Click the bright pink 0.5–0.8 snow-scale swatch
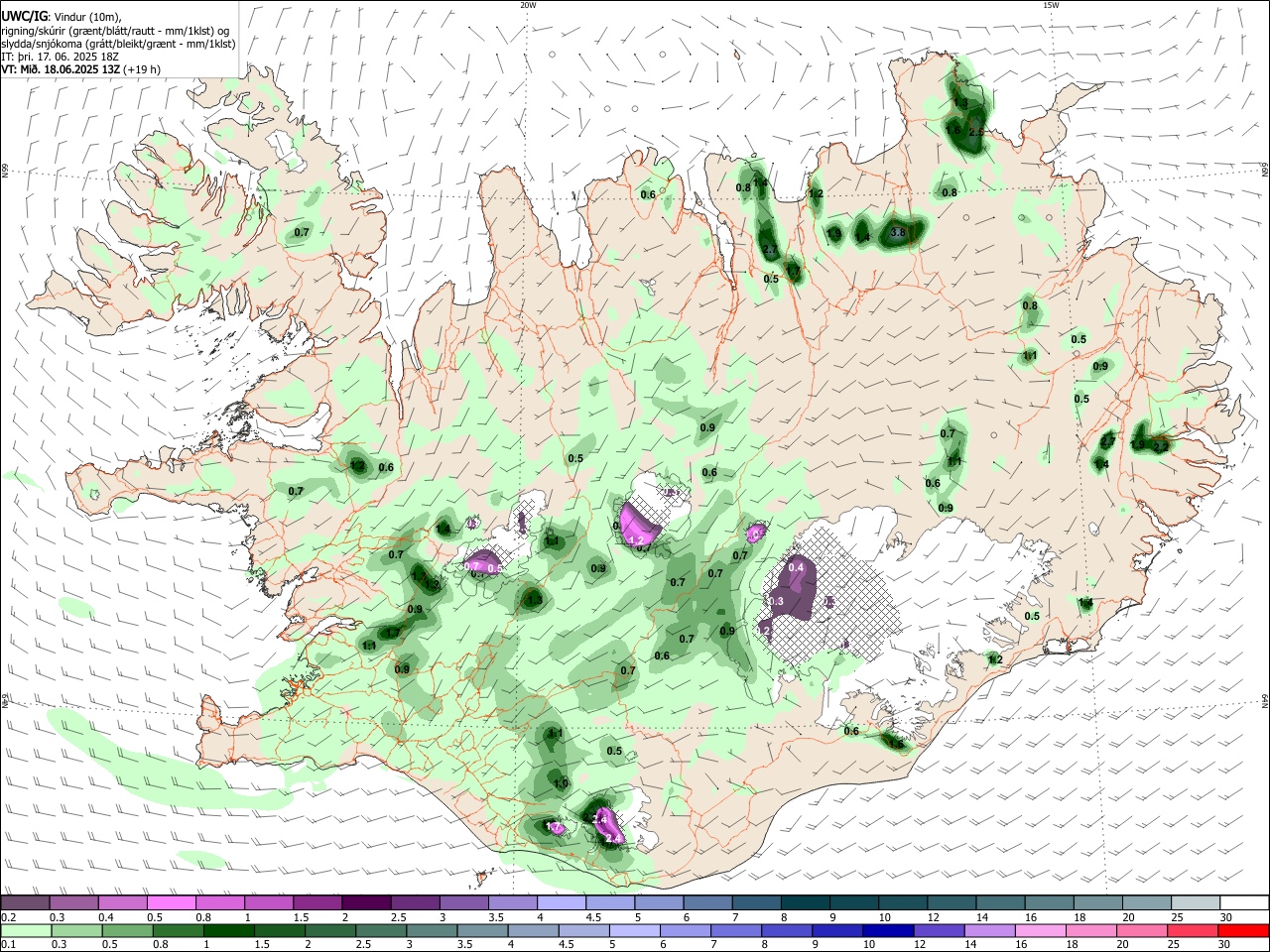Screen dimensions: 1270x952 pyautogui.click(x=171, y=902)
